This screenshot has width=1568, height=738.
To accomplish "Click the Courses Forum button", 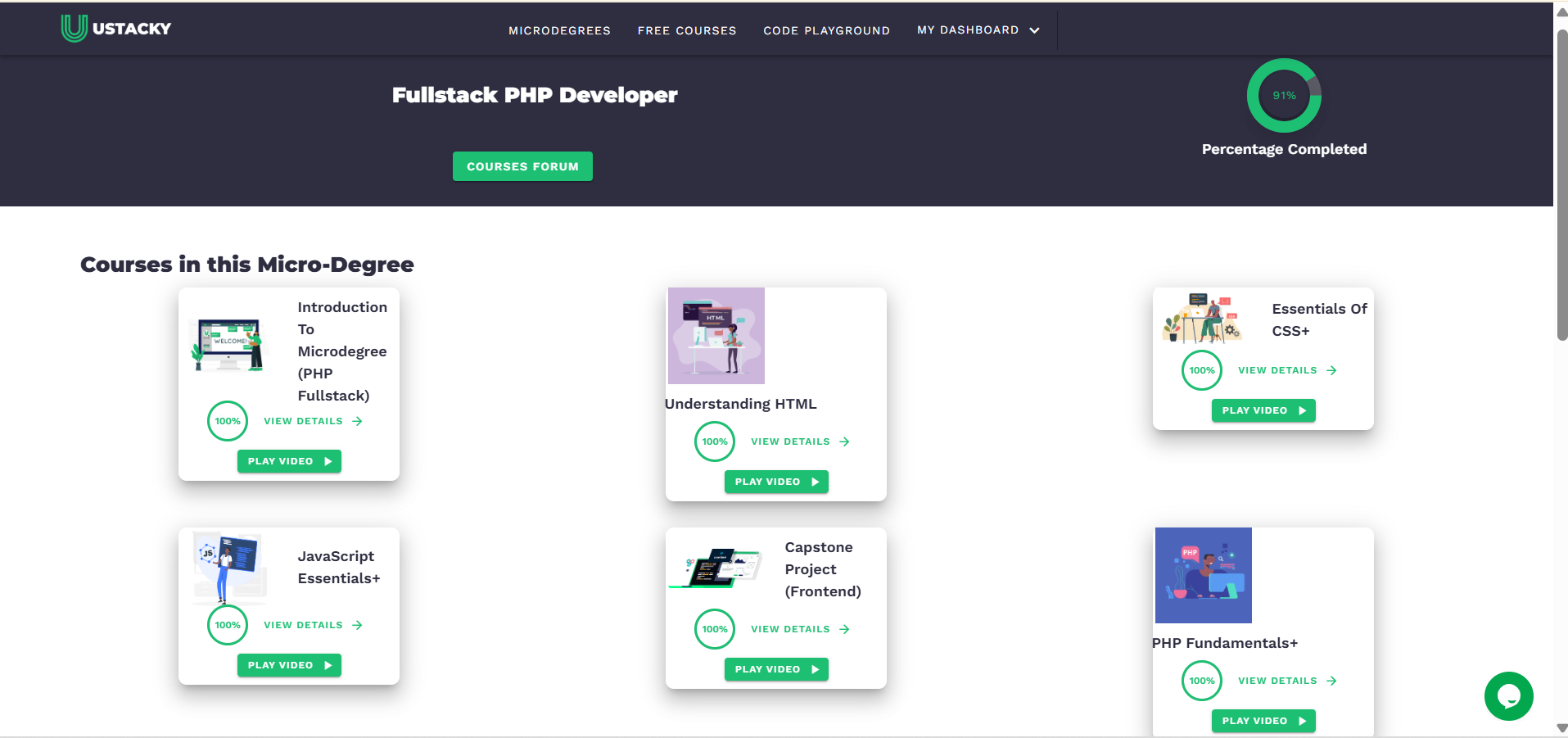I will 522,166.
